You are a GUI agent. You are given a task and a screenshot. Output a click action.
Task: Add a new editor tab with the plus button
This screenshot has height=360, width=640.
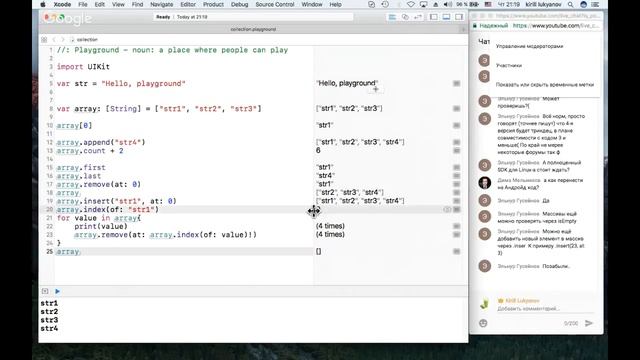click(463, 29)
